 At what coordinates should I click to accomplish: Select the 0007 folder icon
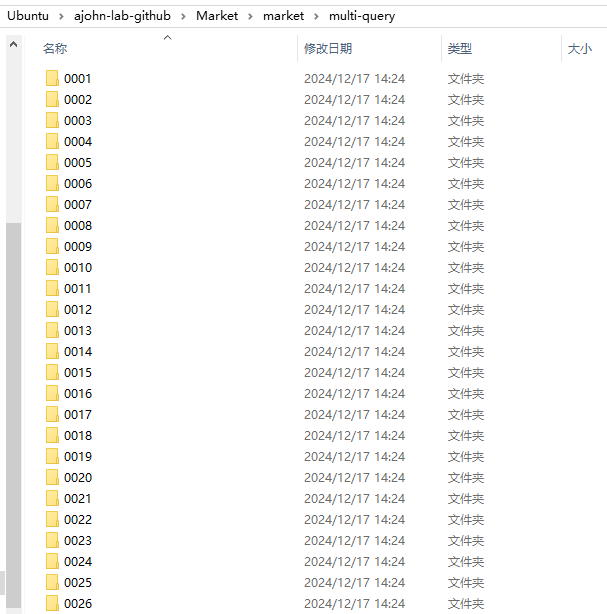[x=52, y=204]
